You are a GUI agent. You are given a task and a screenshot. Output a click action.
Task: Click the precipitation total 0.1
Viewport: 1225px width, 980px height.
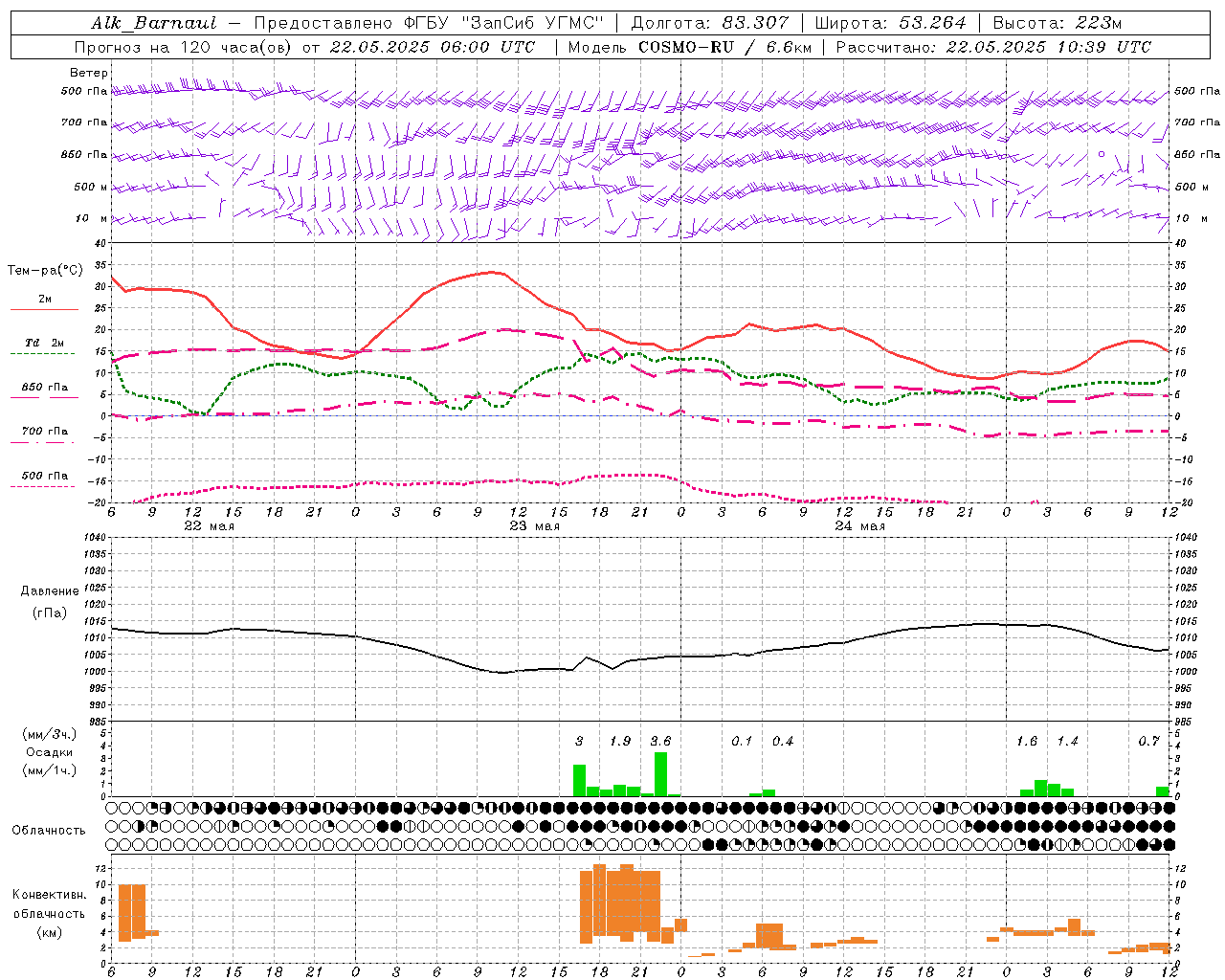coord(742,741)
